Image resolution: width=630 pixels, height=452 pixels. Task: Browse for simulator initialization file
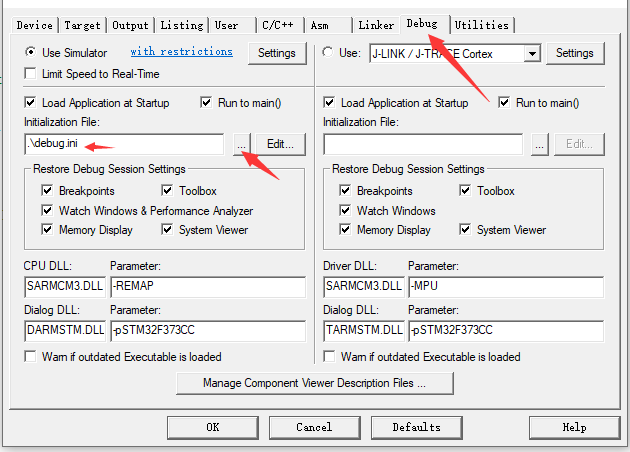(x=241, y=144)
